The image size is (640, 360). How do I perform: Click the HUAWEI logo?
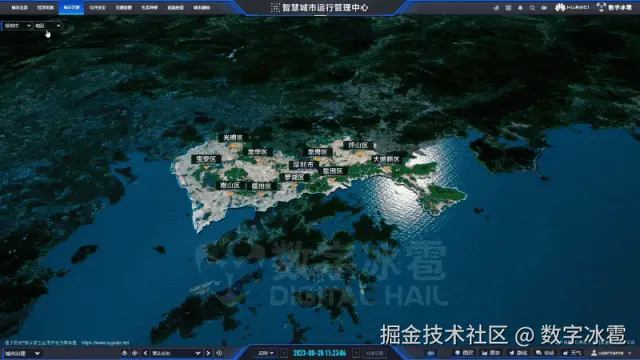[572, 7]
